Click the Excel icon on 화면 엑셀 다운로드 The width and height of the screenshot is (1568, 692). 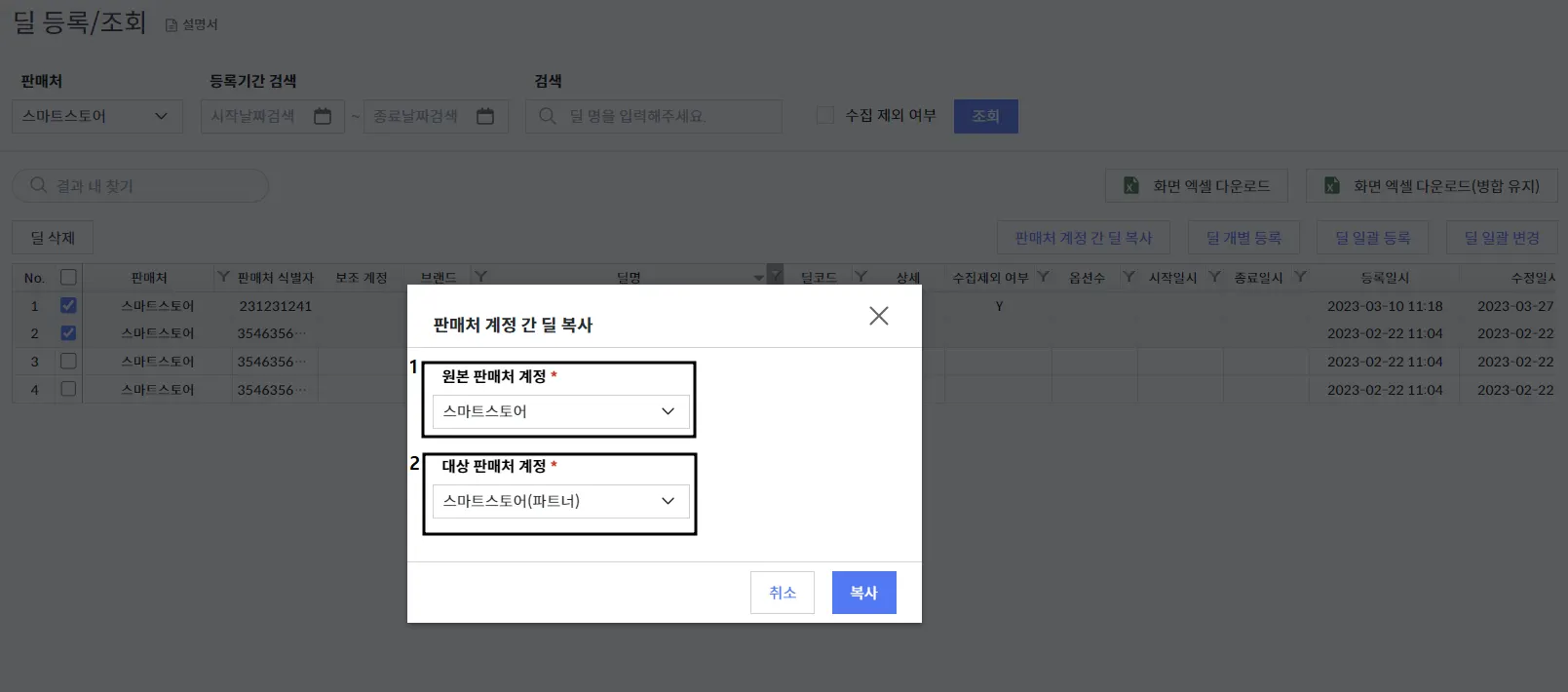[1131, 185]
